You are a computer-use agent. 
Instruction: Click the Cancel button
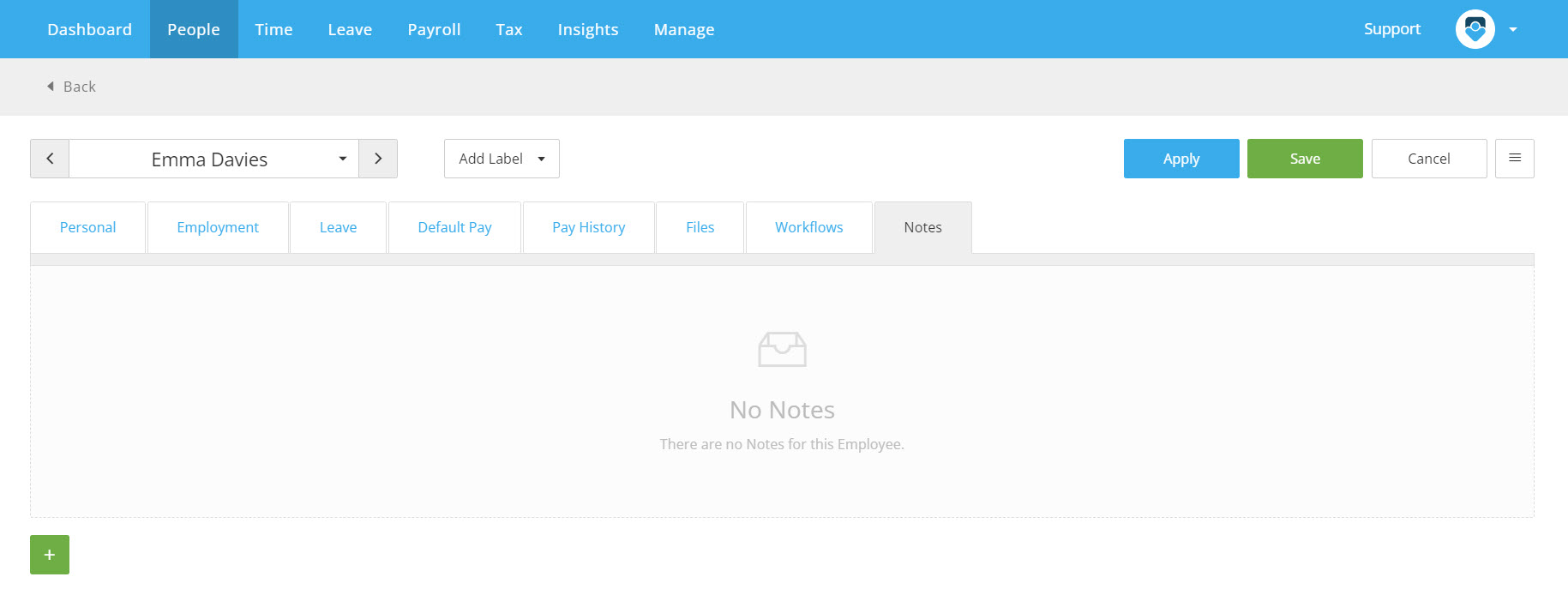pyautogui.click(x=1429, y=159)
